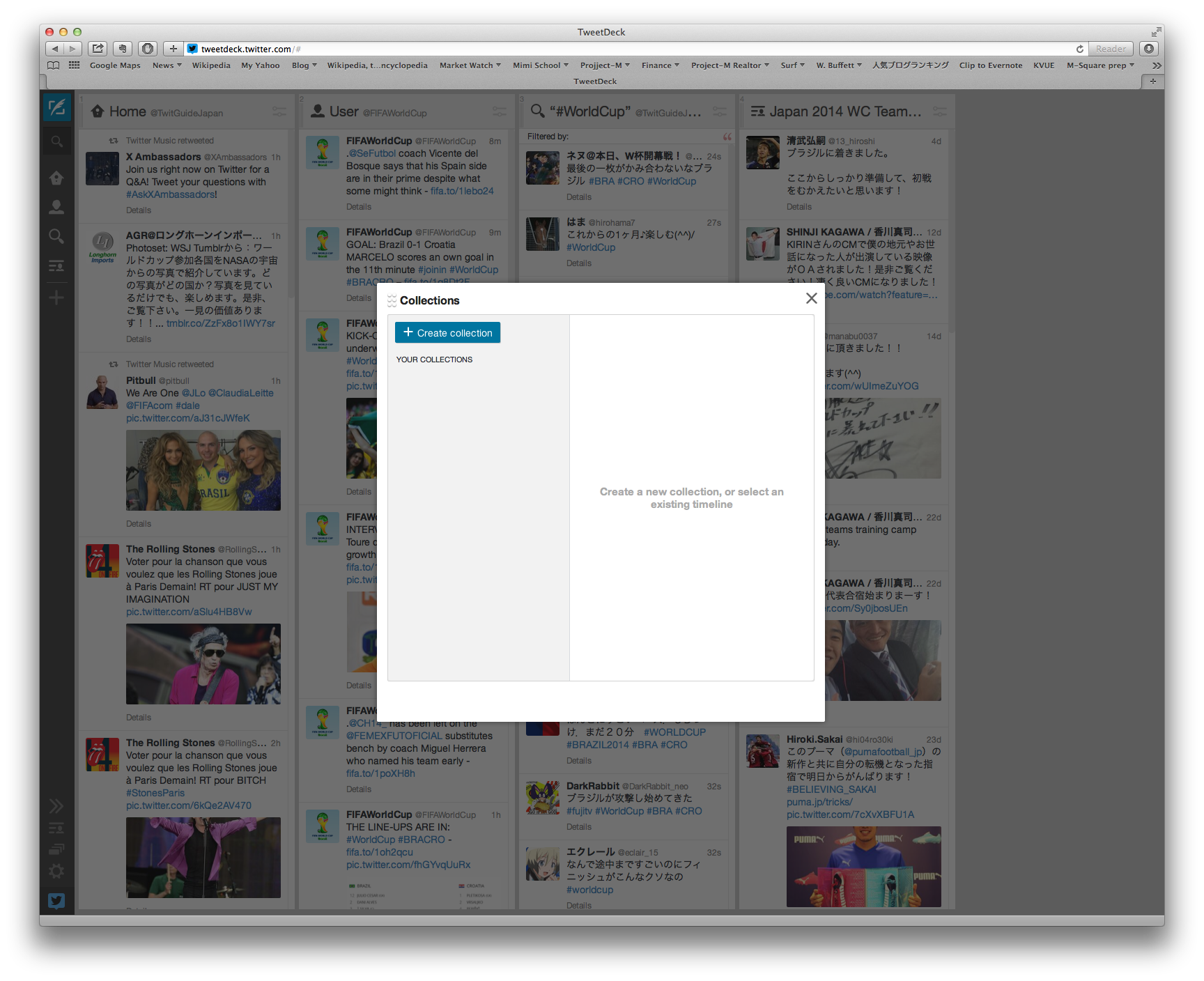The height and width of the screenshot is (981, 1204).
Task: Open the accounts icon in sidebar
Action: (x=56, y=849)
